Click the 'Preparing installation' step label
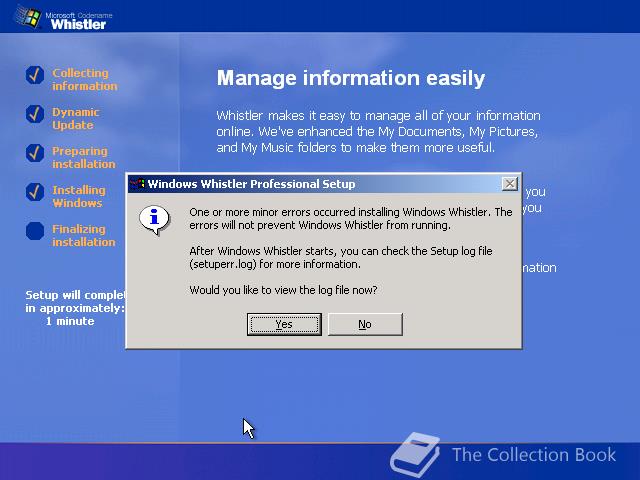This screenshot has height=480, width=640. pyautogui.click(x=84, y=158)
